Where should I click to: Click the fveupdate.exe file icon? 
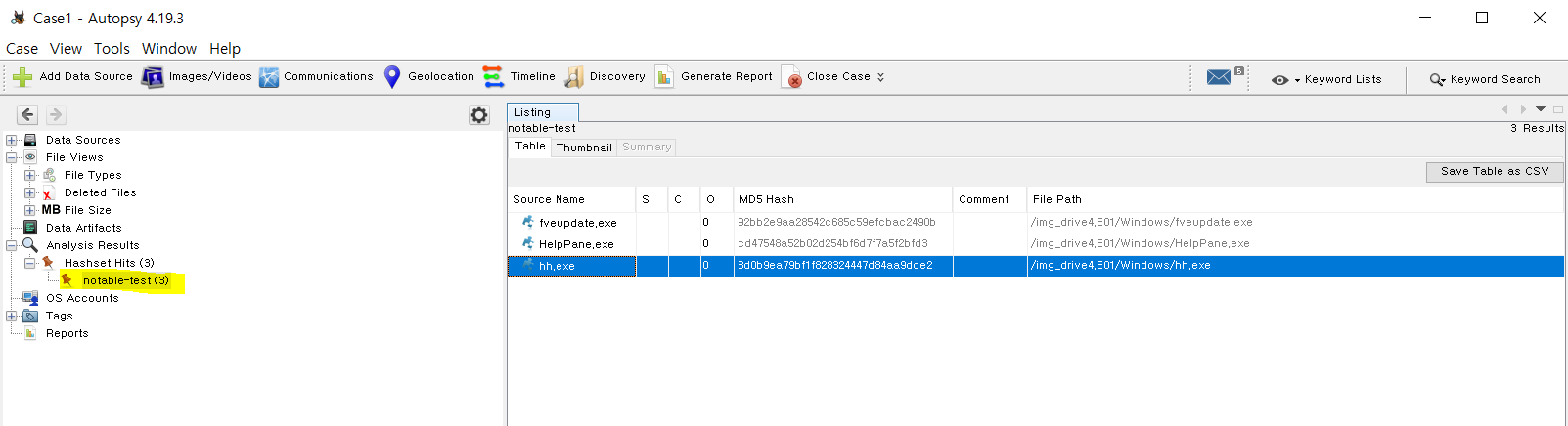[528, 223]
